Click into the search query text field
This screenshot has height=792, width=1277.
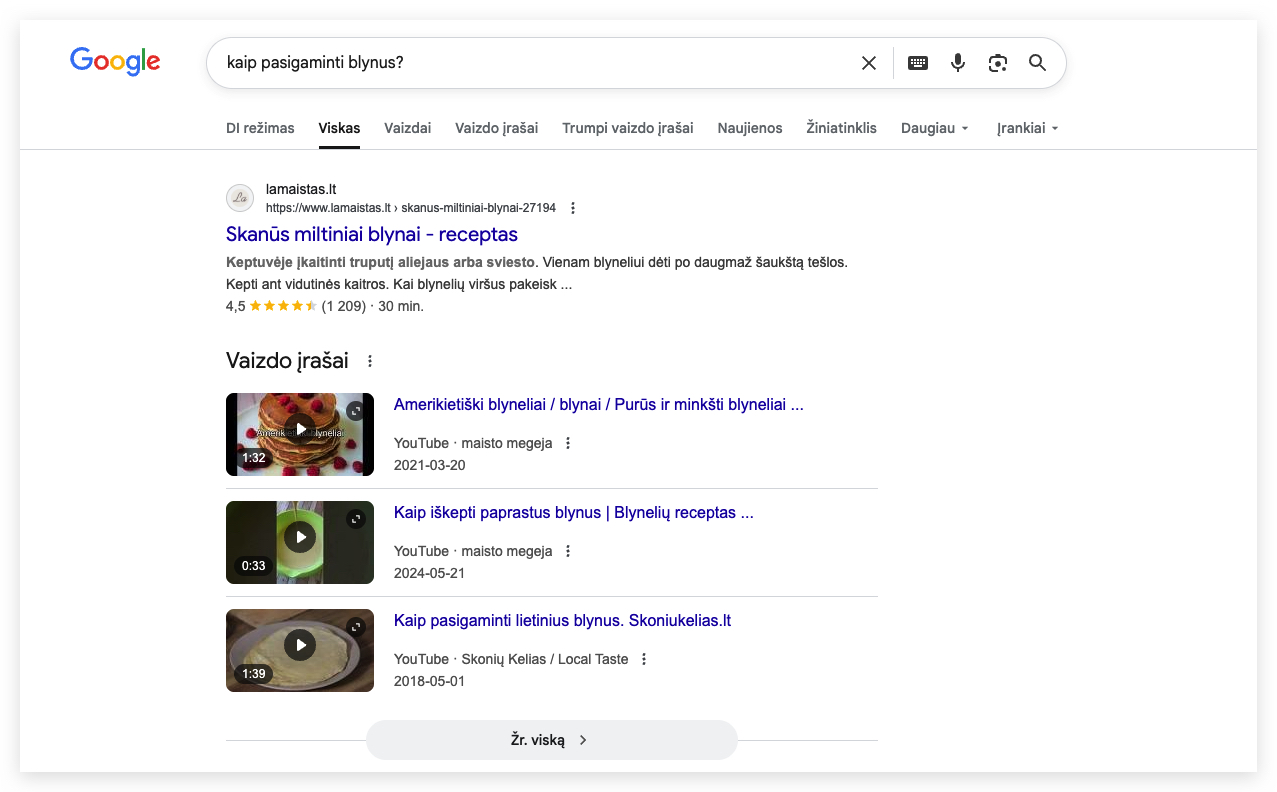pos(530,63)
